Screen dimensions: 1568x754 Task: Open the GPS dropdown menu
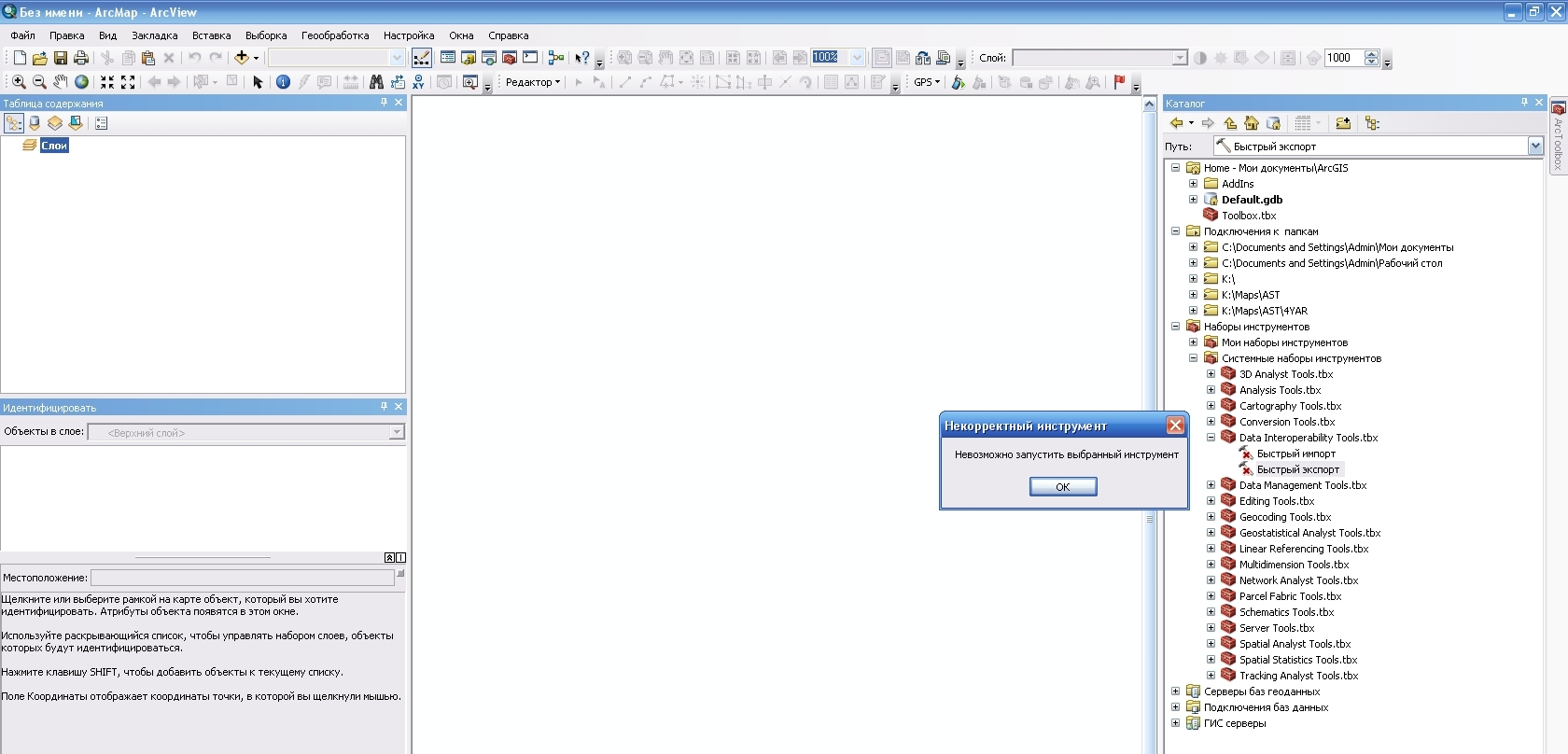tap(927, 82)
